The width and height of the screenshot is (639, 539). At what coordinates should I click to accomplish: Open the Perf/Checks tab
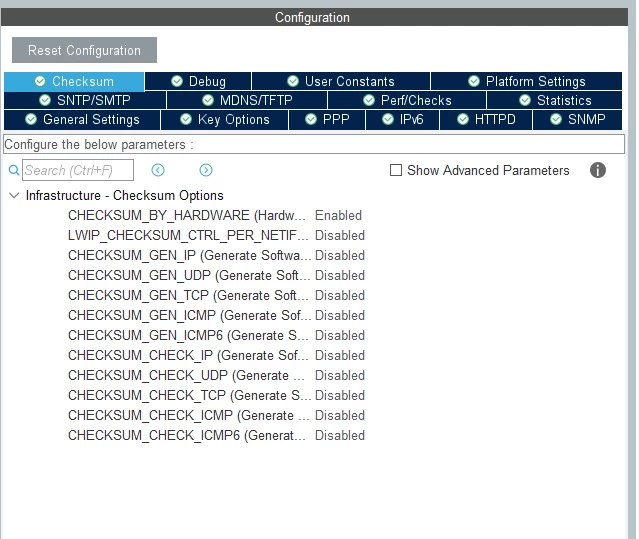click(407, 100)
